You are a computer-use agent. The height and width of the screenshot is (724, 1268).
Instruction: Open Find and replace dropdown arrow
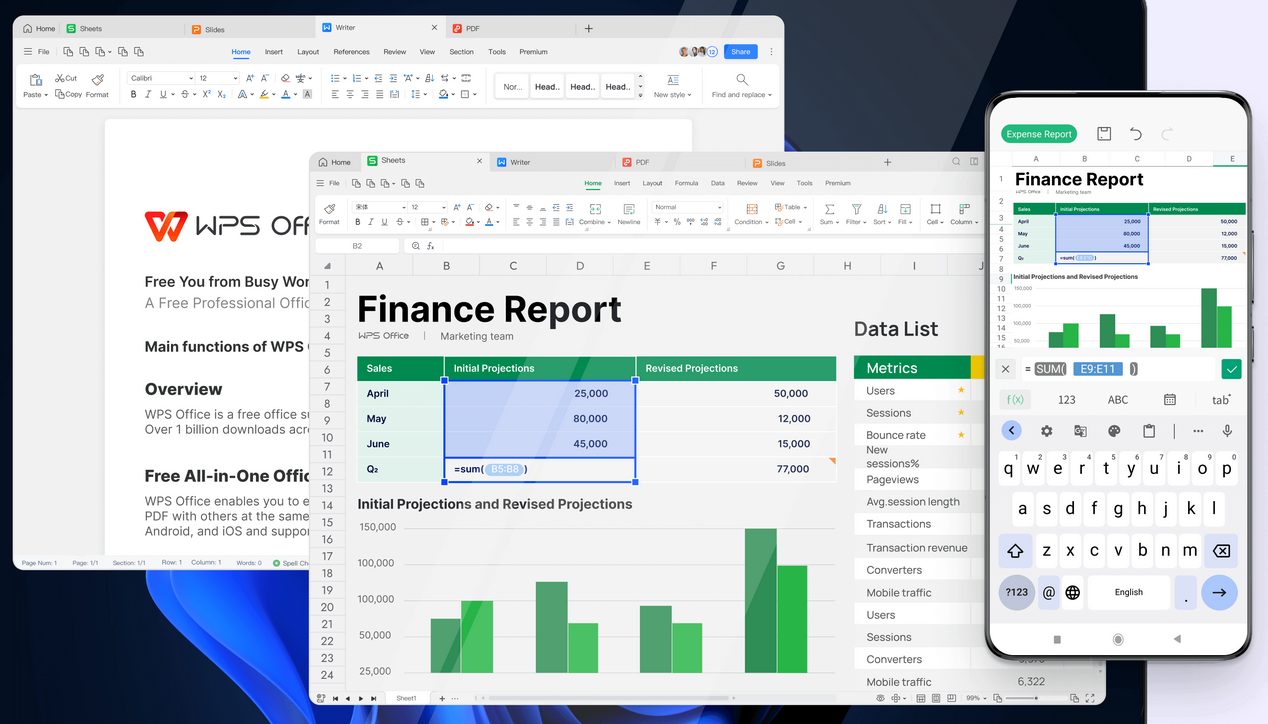770,95
